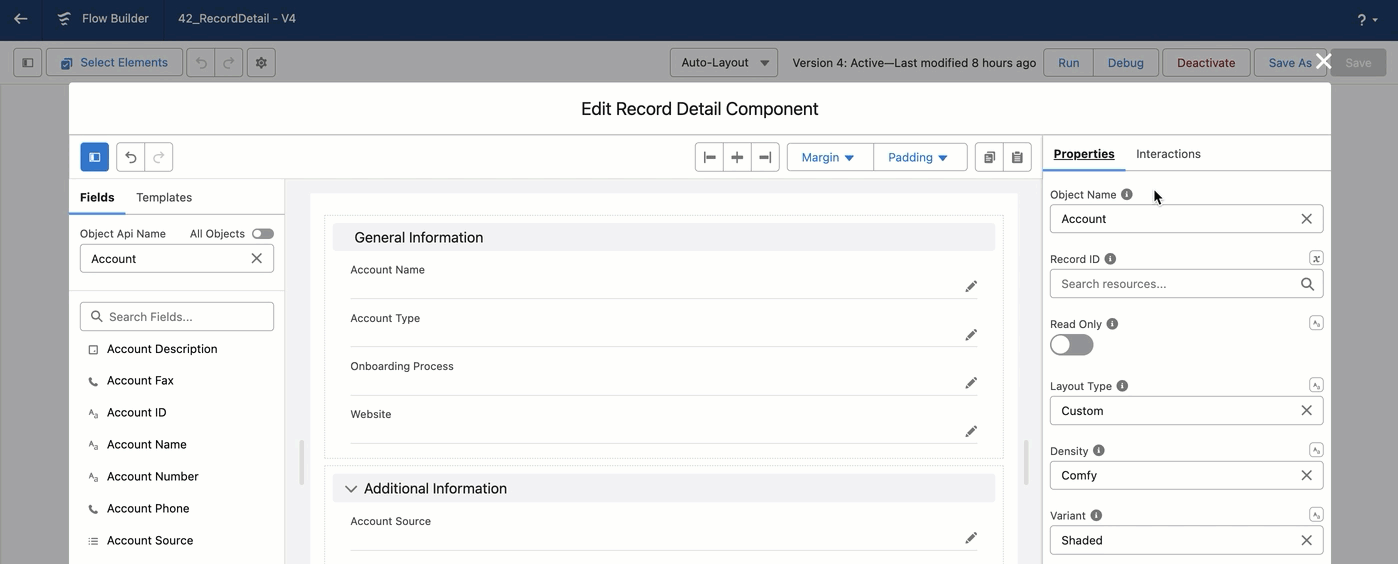Collapse the Additional Information section
The image size is (1398, 564).
(351, 489)
